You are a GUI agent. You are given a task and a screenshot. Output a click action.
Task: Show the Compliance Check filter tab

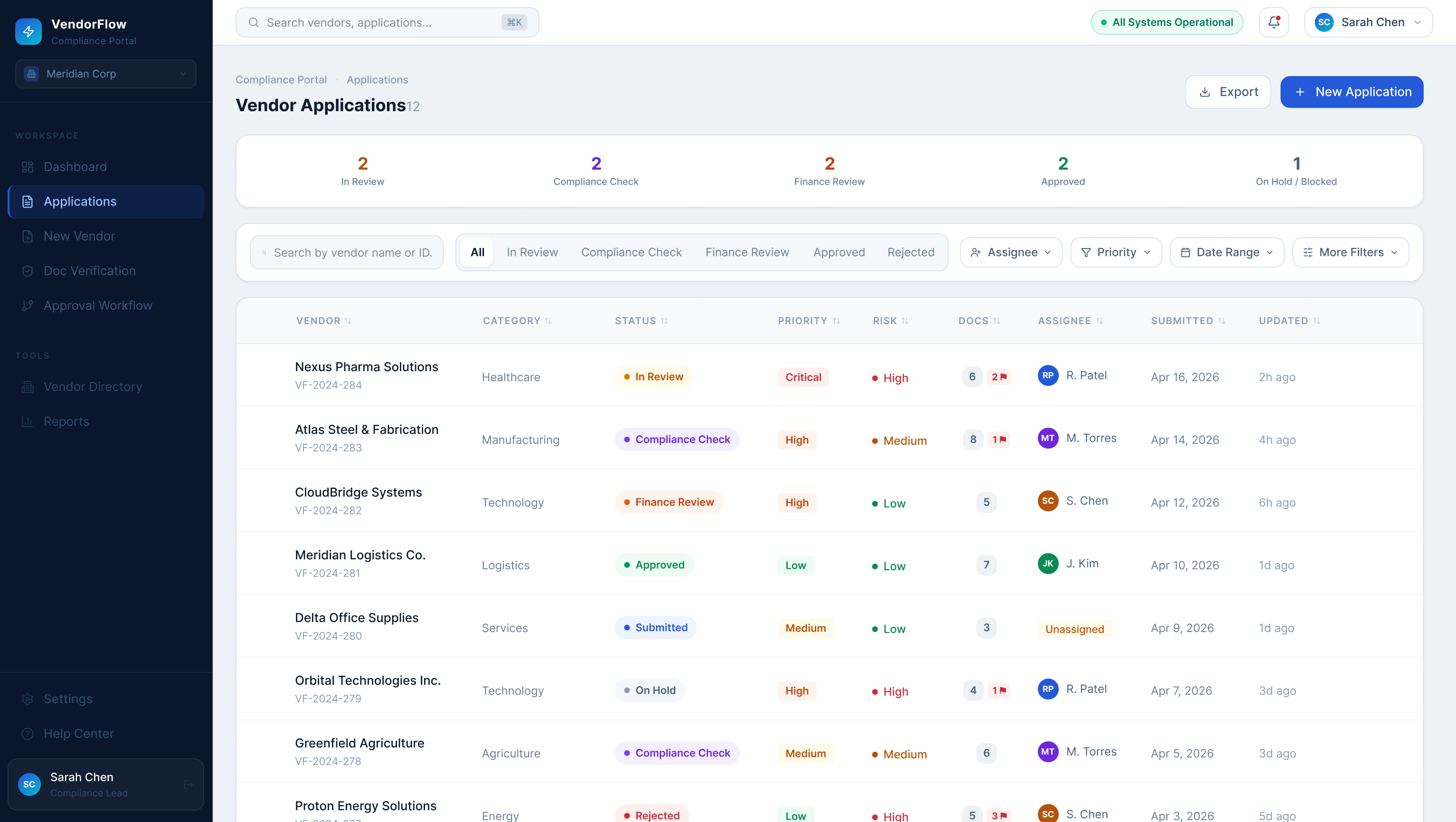pos(631,252)
